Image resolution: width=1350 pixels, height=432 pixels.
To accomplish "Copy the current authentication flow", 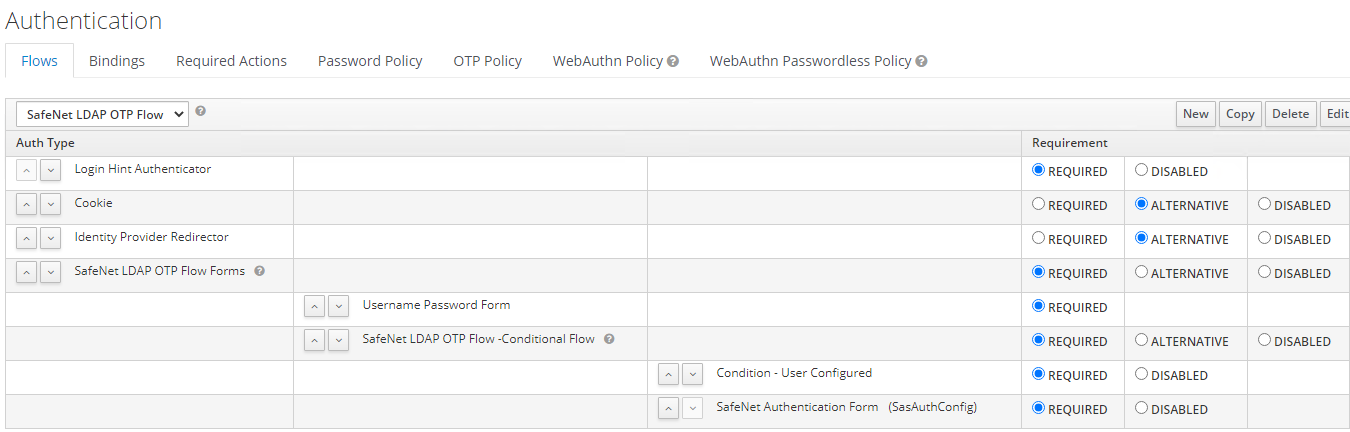I will pos(1240,114).
